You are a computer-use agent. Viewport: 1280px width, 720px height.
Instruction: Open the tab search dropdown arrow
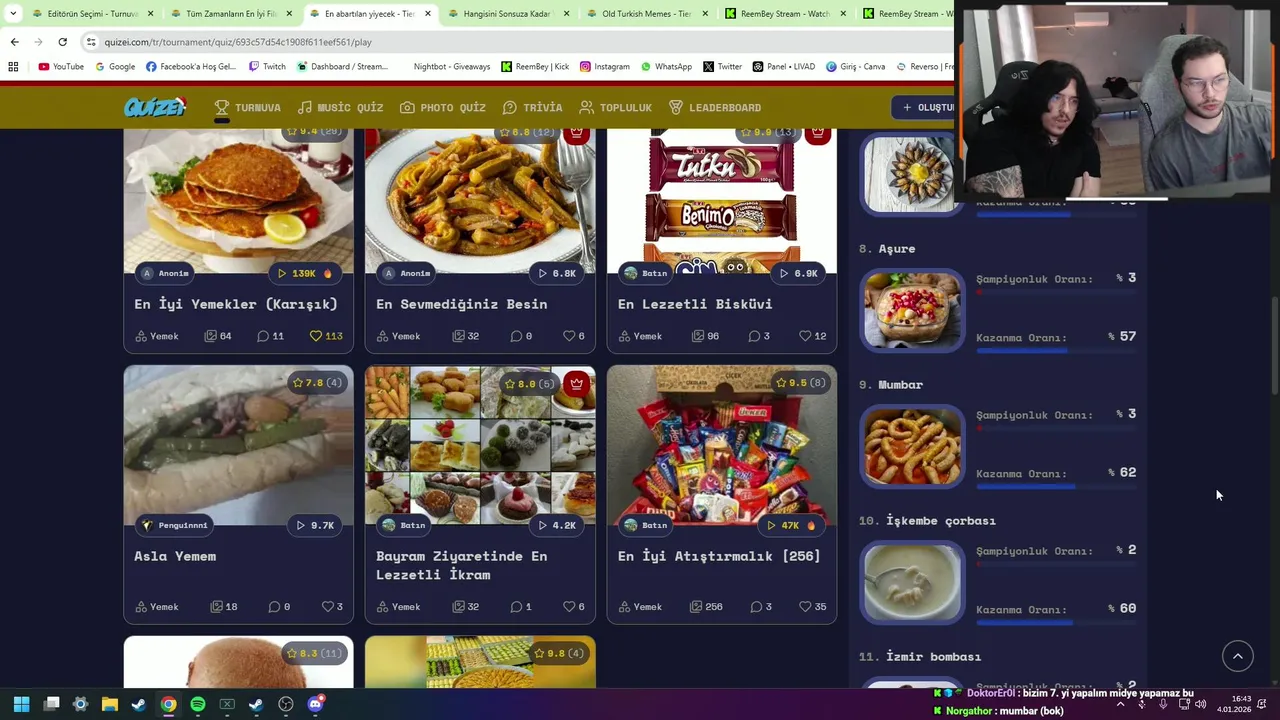point(13,14)
